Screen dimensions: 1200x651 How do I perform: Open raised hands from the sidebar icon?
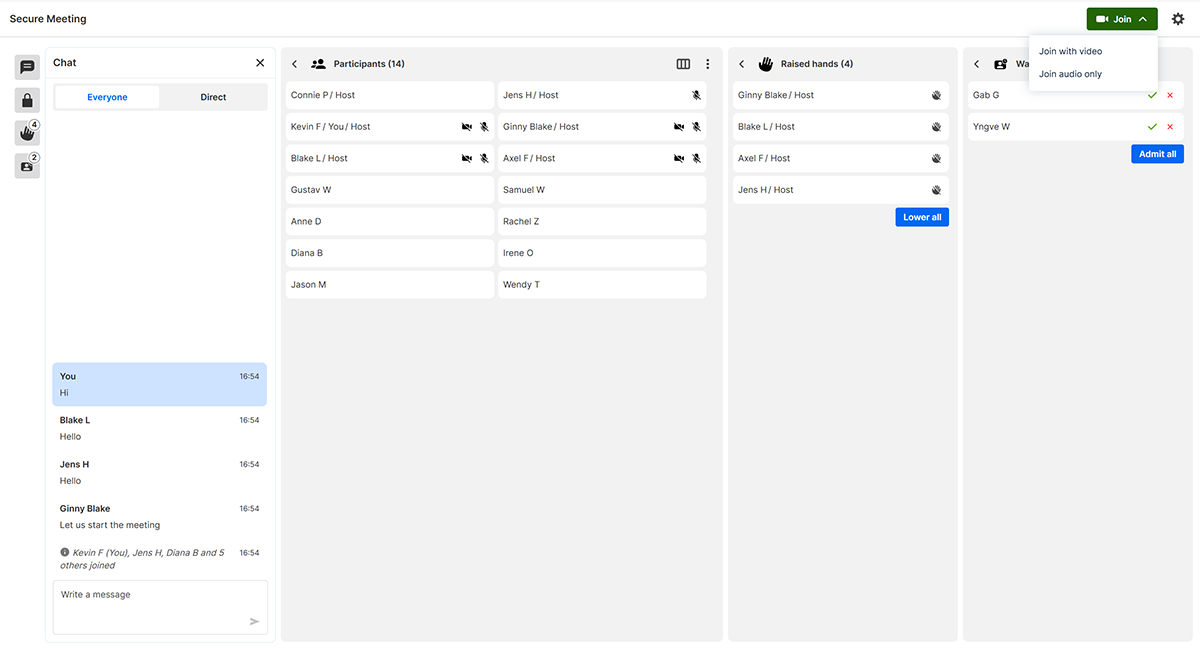(x=27, y=133)
